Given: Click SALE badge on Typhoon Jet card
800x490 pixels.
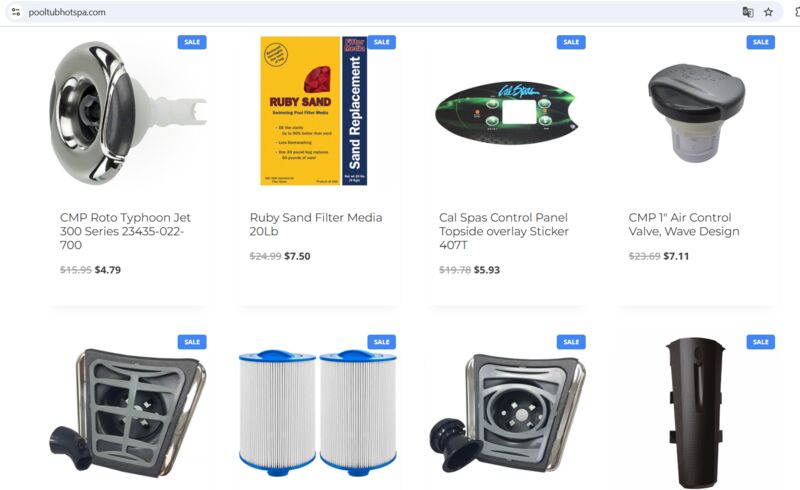Looking at the screenshot, I should (x=192, y=42).
